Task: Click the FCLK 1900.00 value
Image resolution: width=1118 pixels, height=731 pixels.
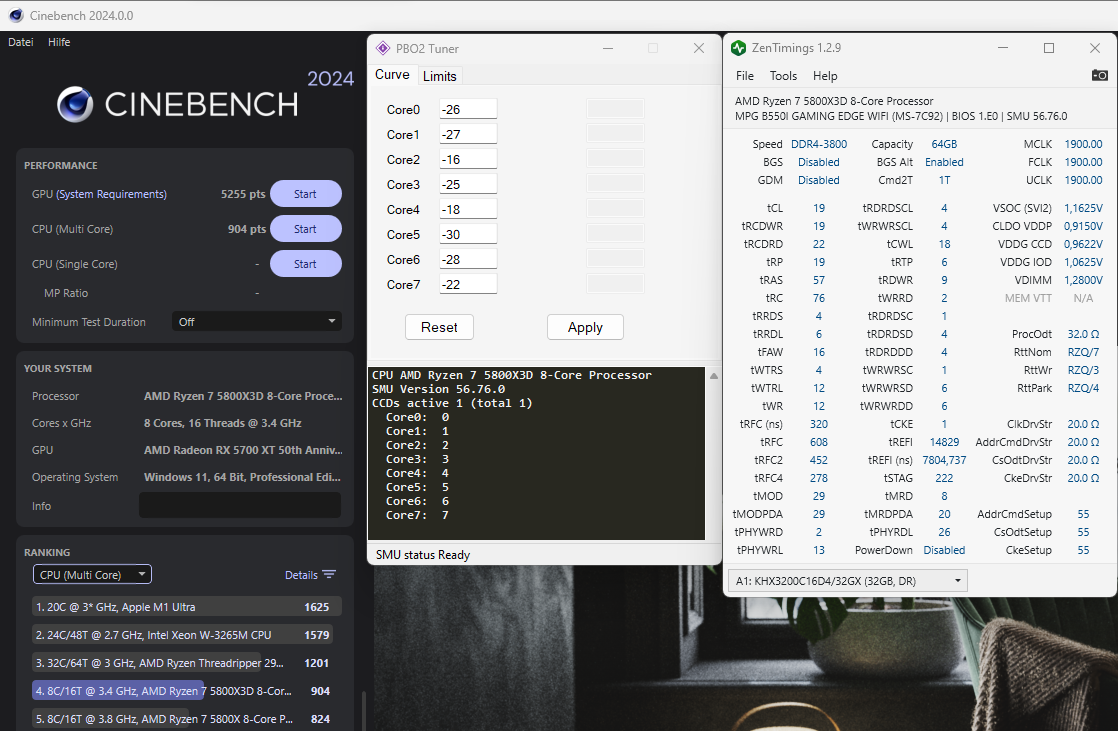Action: click(1083, 162)
